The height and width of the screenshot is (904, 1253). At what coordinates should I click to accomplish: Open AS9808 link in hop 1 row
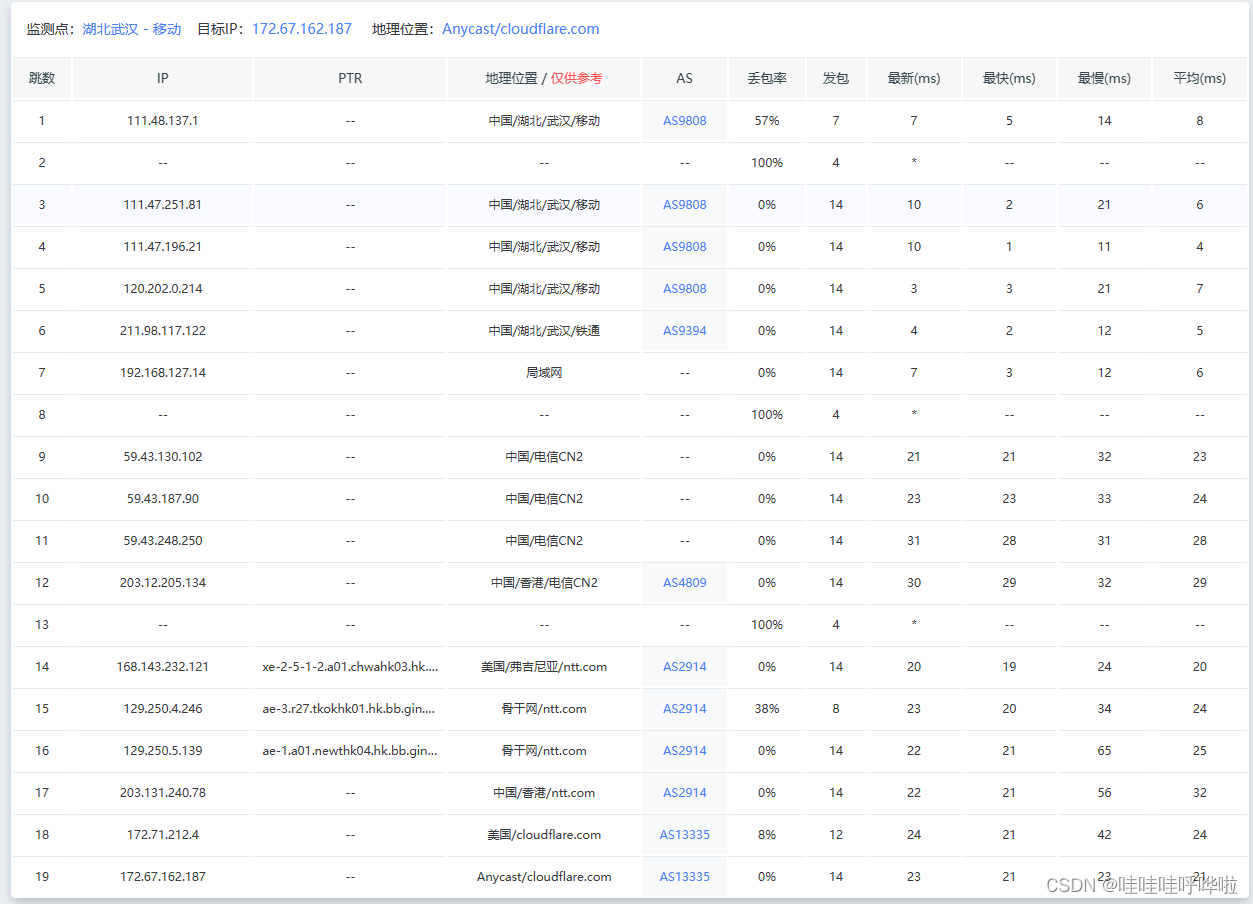click(x=685, y=121)
